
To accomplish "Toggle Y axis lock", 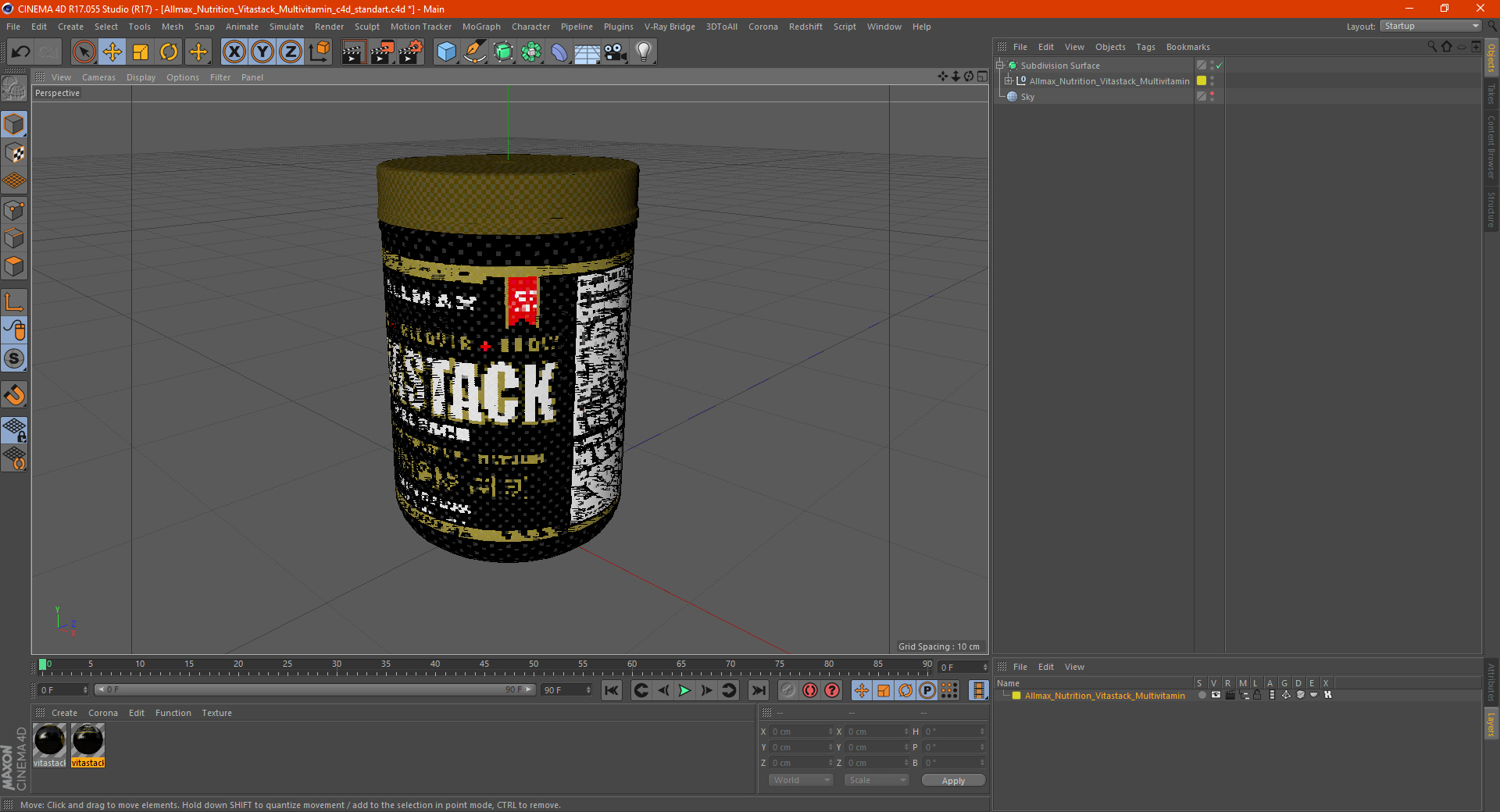I will tap(262, 52).
